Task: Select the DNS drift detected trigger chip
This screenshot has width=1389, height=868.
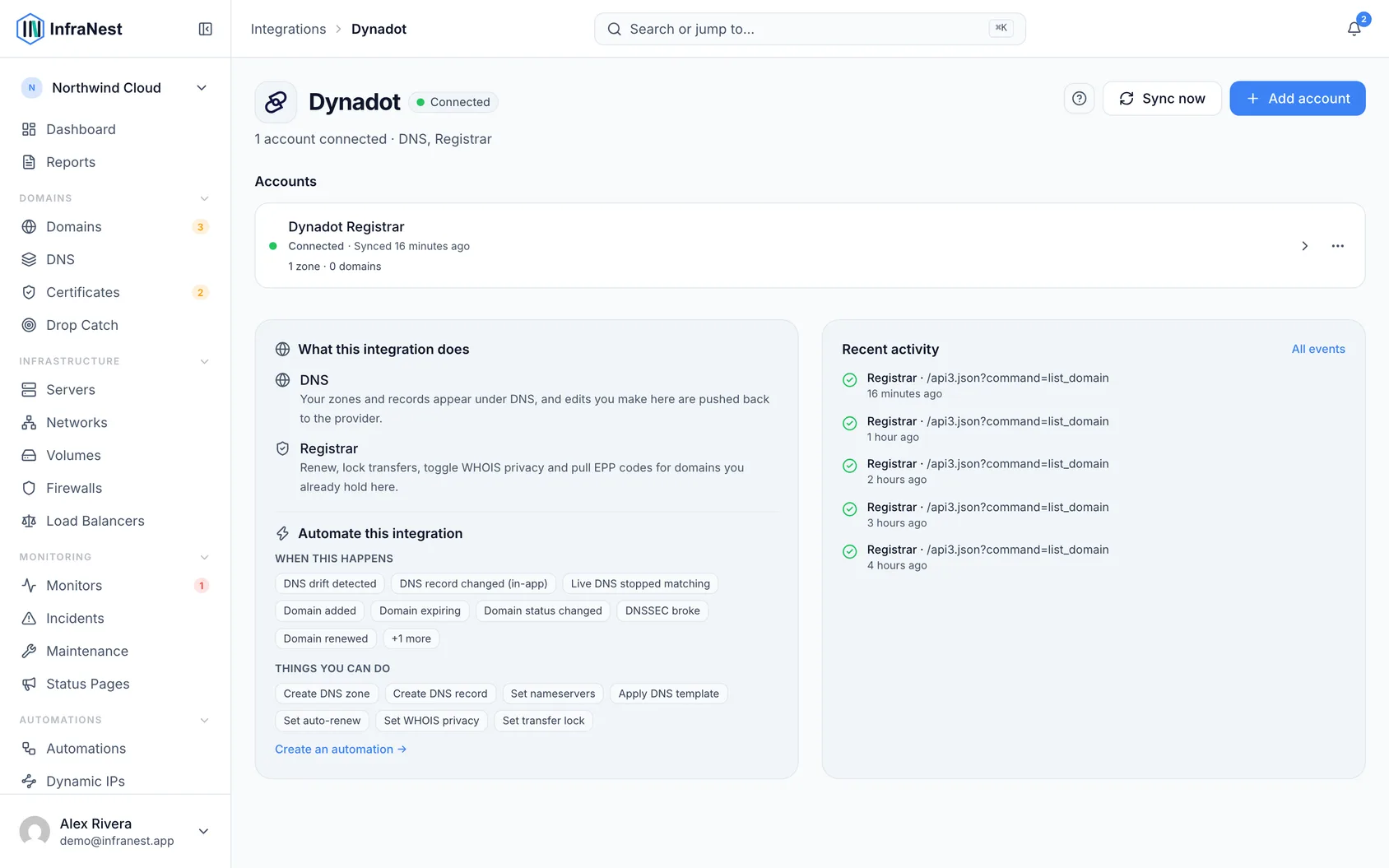Action: click(x=330, y=583)
